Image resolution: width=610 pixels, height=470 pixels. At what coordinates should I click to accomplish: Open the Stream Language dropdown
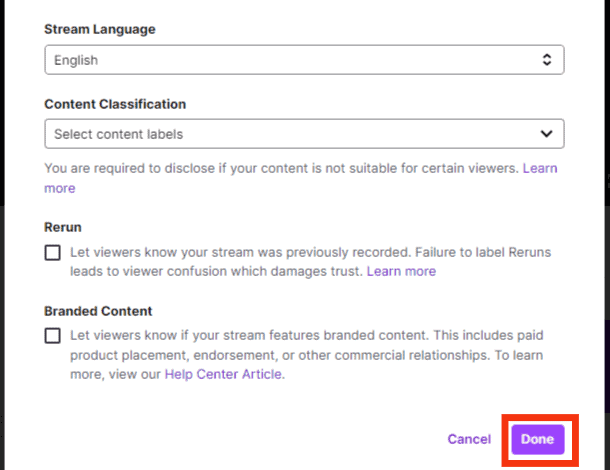point(304,60)
